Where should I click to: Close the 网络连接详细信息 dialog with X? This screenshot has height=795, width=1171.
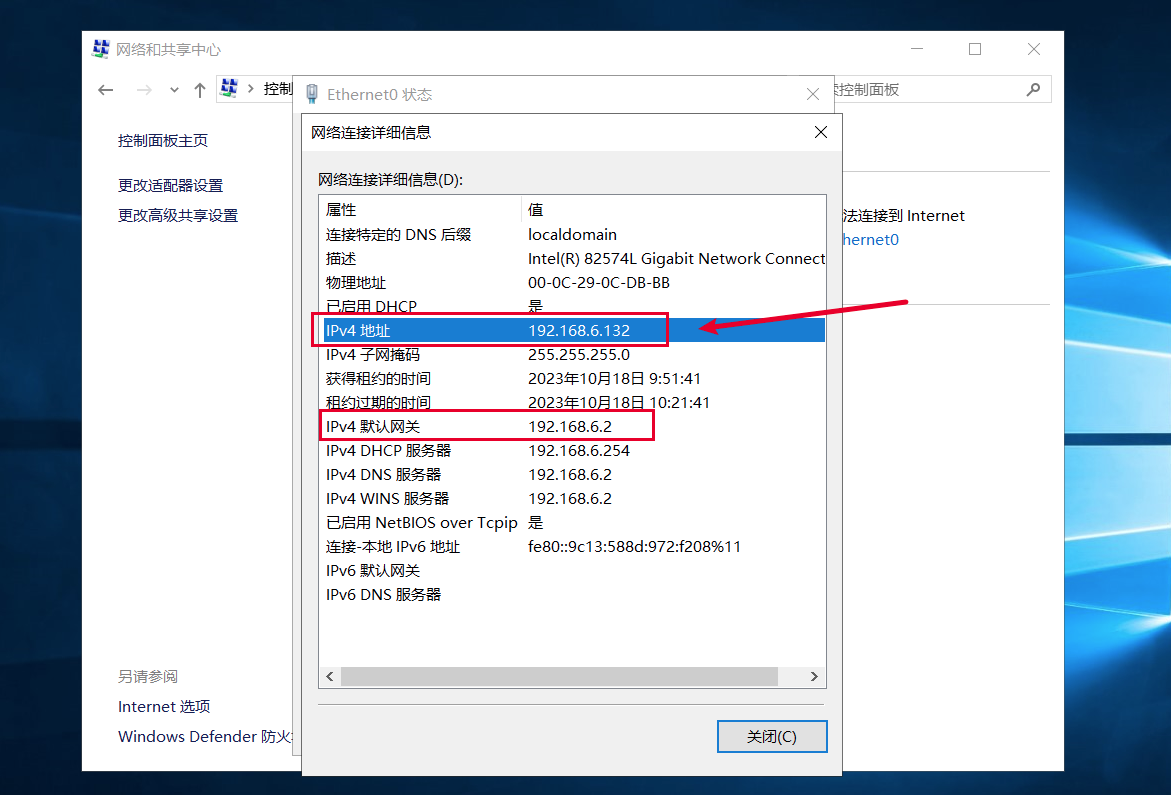(x=820, y=132)
